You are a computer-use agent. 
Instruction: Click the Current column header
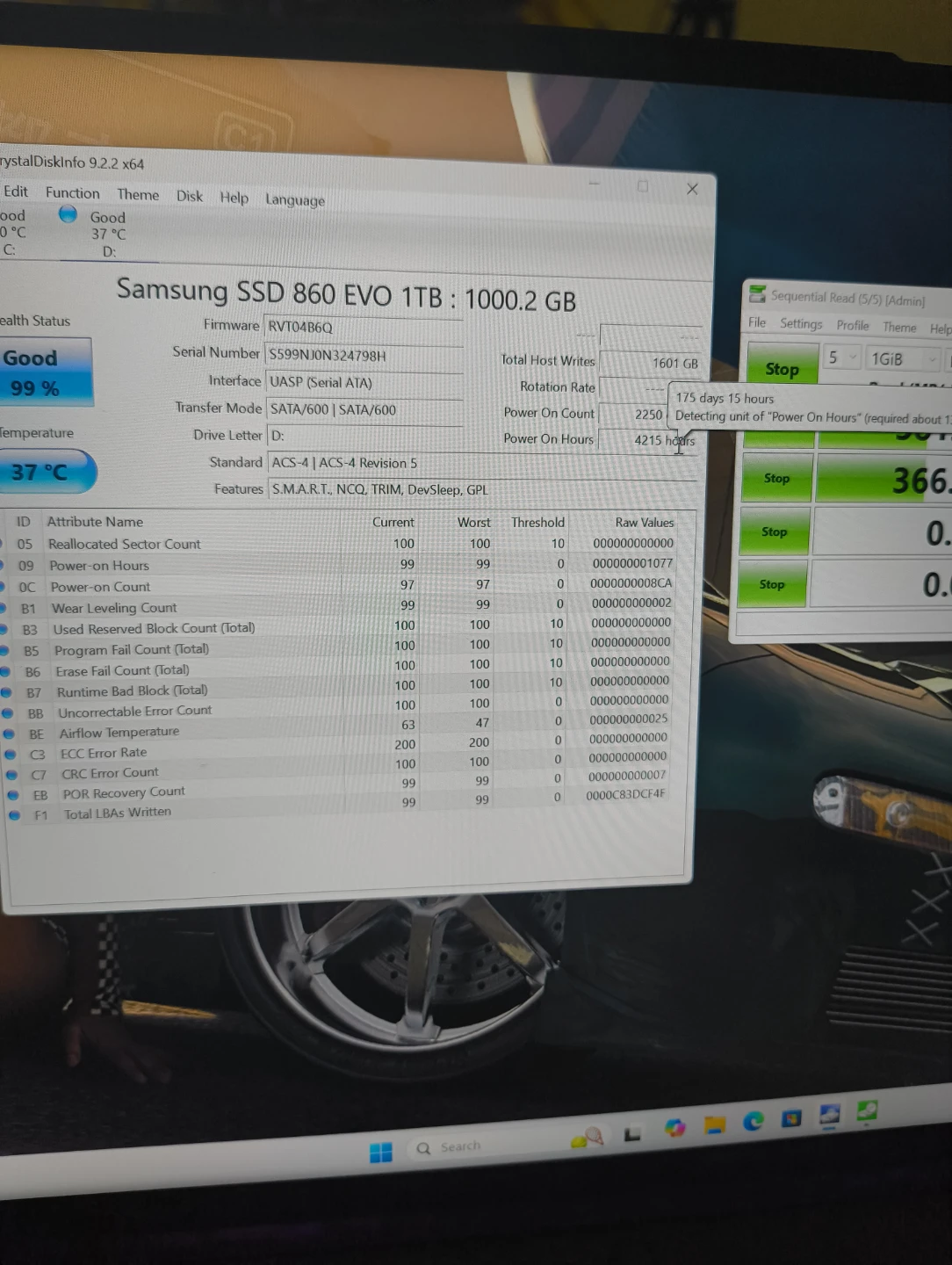point(393,522)
